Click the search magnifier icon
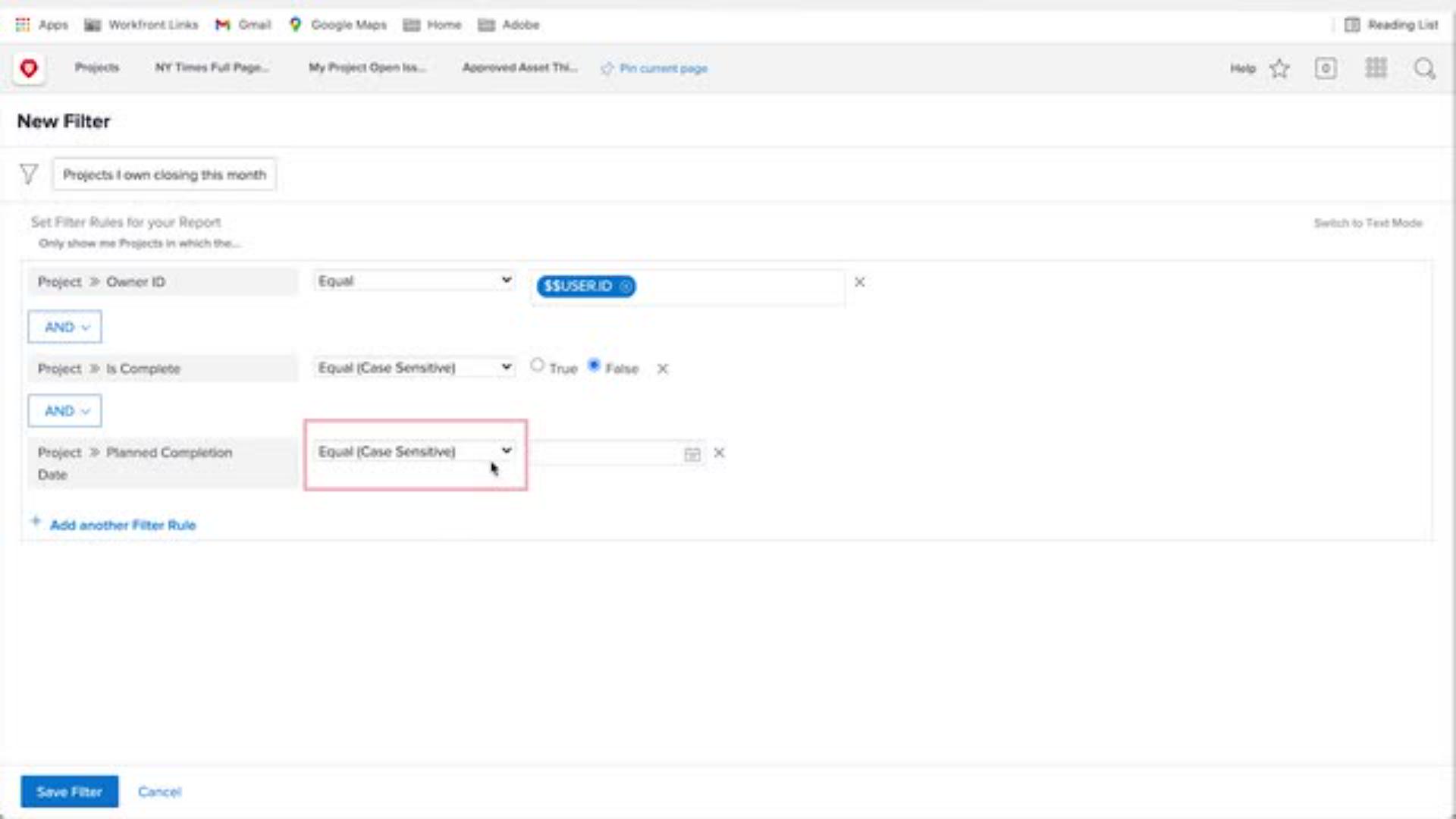 (x=1424, y=69)
